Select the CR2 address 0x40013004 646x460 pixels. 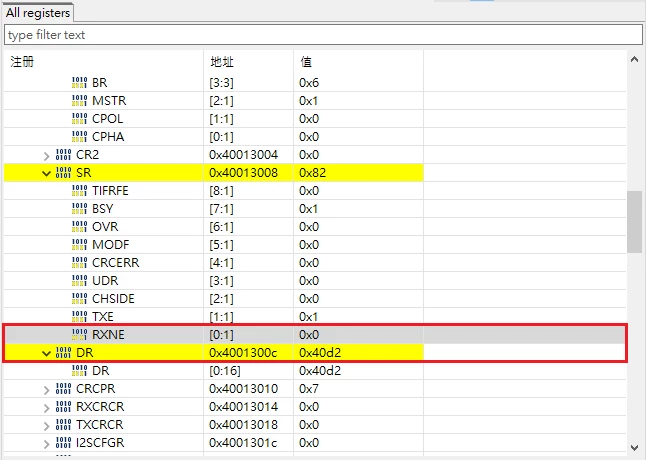point(243,154)
